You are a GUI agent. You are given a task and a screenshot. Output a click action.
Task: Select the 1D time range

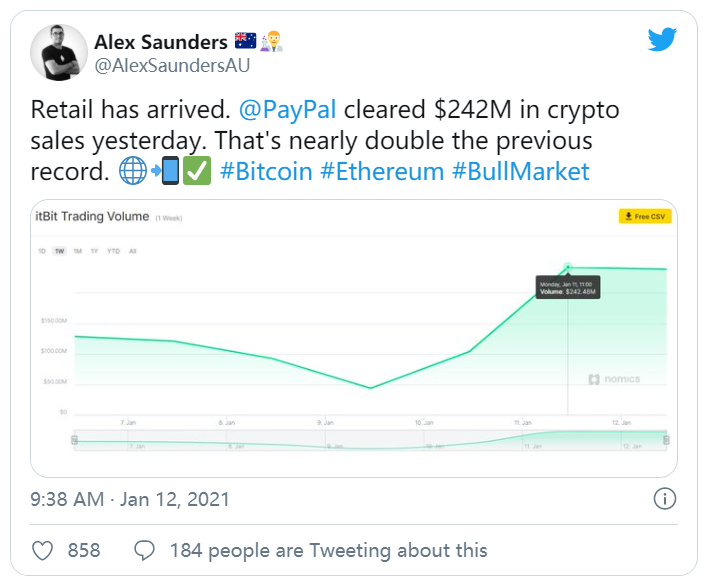[42, 251]
